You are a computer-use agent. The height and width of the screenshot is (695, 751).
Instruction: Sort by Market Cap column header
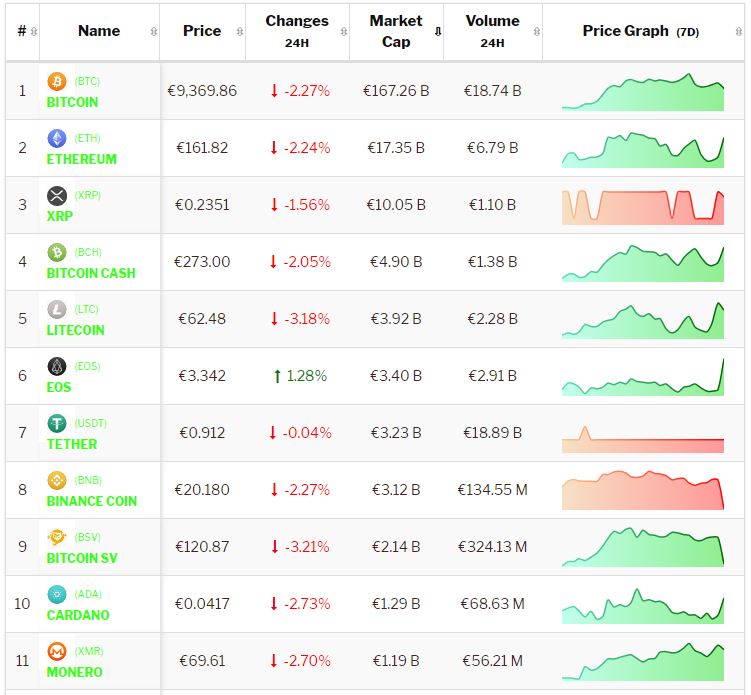tap(396, 31)
